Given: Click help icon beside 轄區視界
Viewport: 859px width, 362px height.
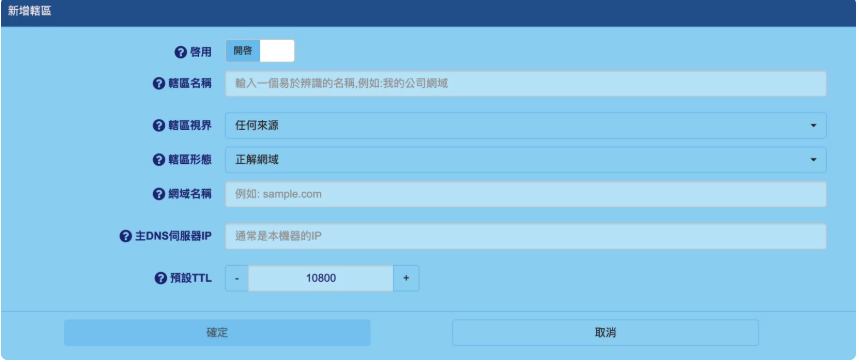Looking at the screenshot, I should (158, 125).
